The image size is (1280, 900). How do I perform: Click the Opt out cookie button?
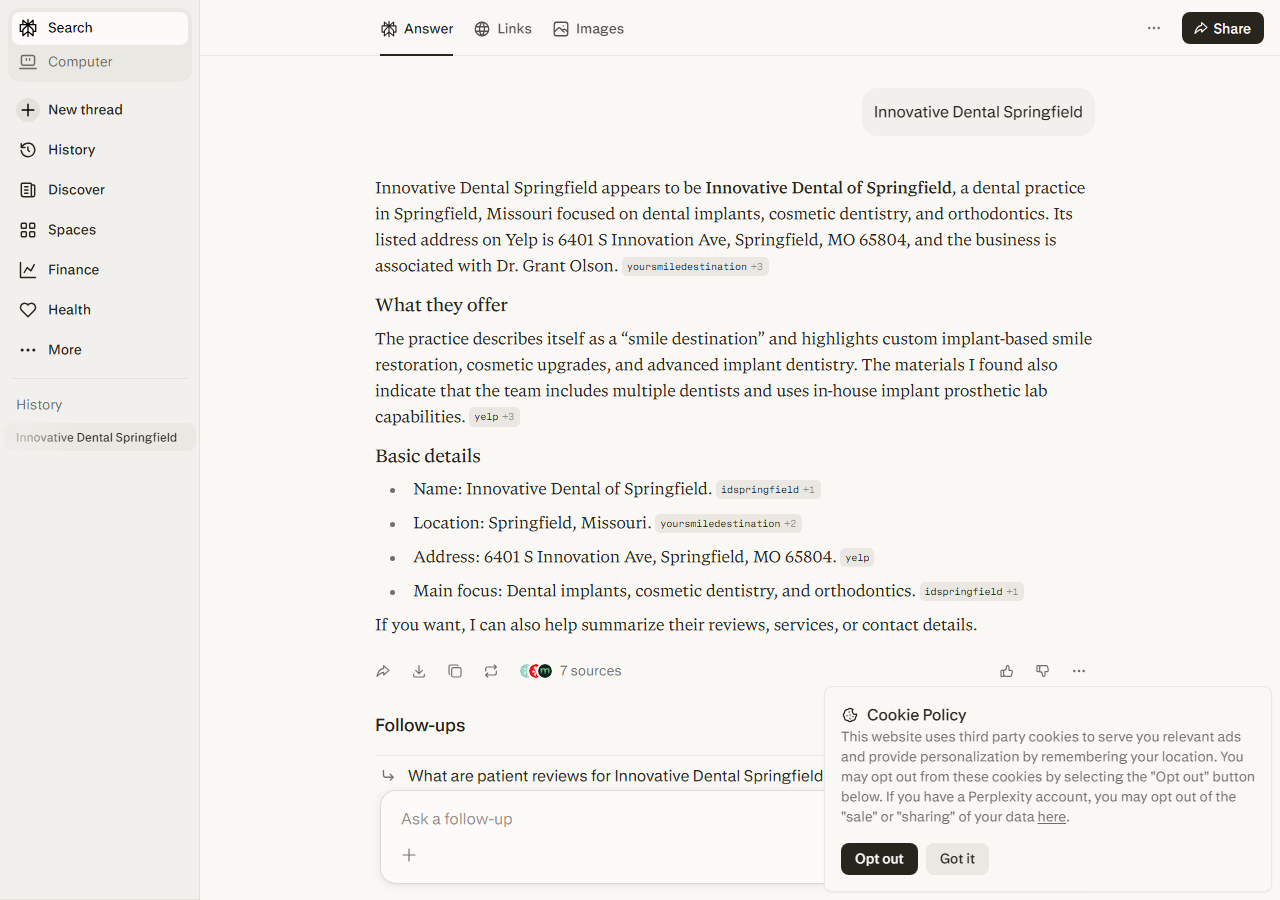879,859
